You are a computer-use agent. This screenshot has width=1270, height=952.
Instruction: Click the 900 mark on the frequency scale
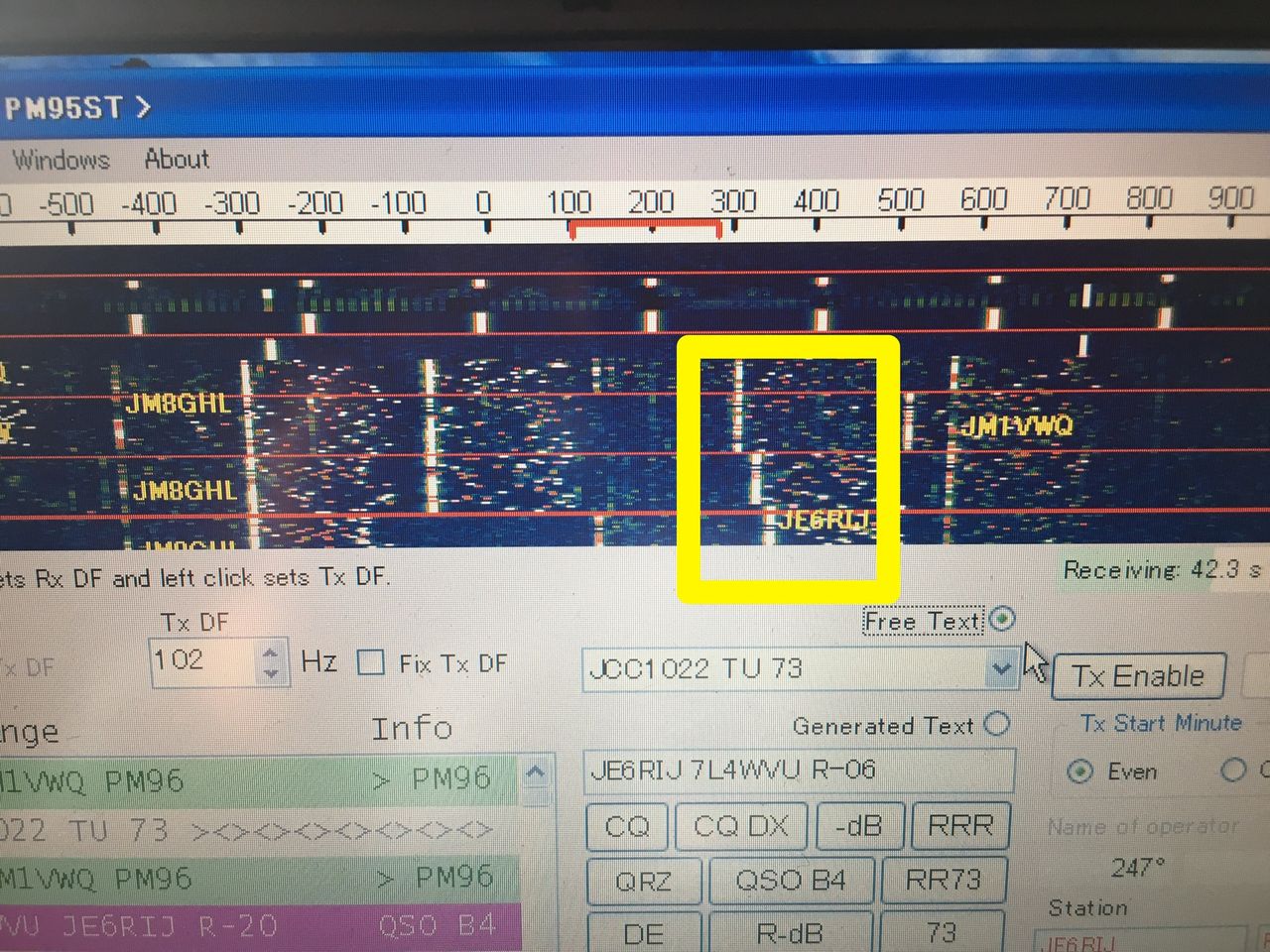[x=1231, y=197]
